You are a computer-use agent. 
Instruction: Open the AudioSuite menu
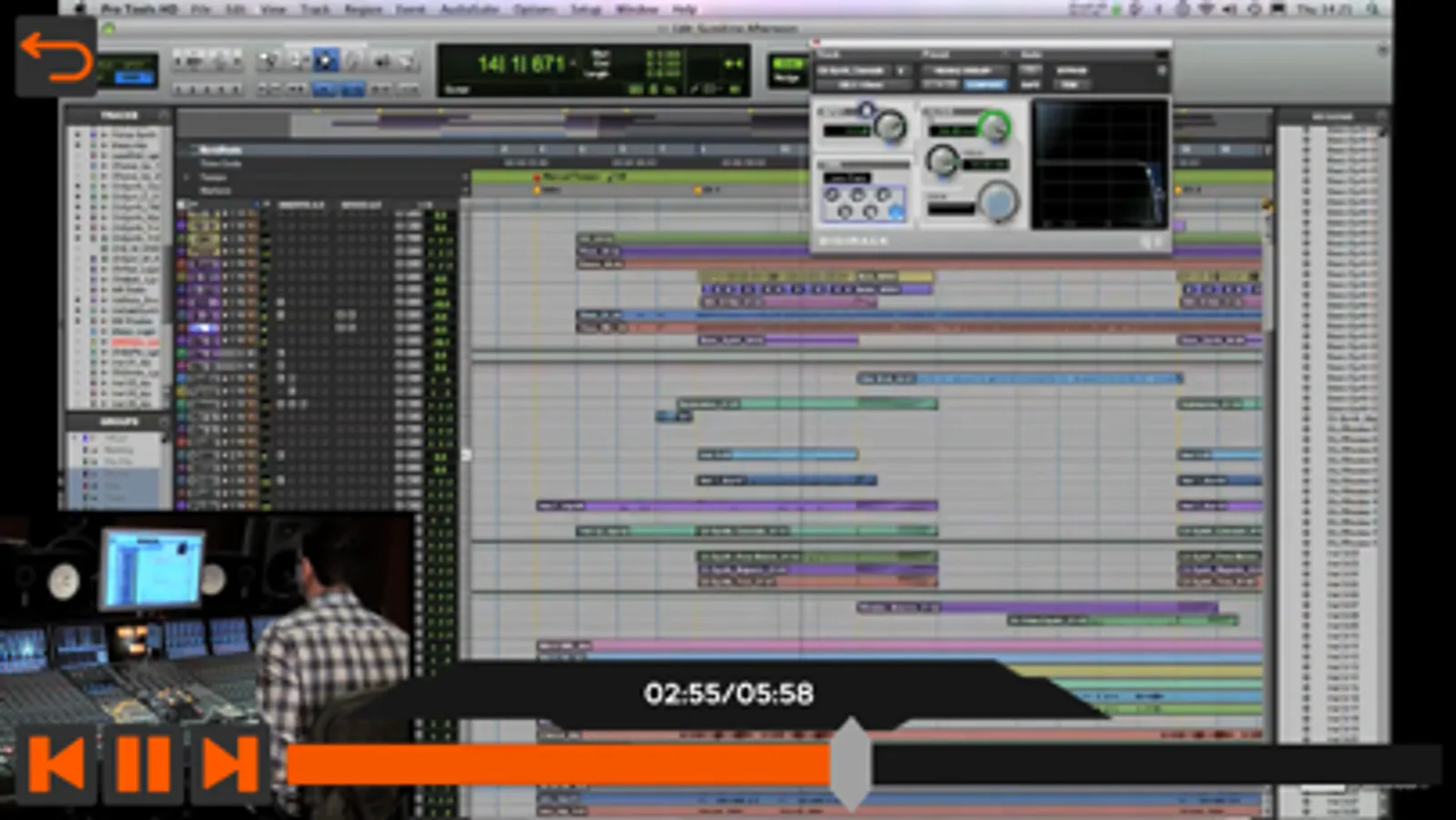click(470, 9)
